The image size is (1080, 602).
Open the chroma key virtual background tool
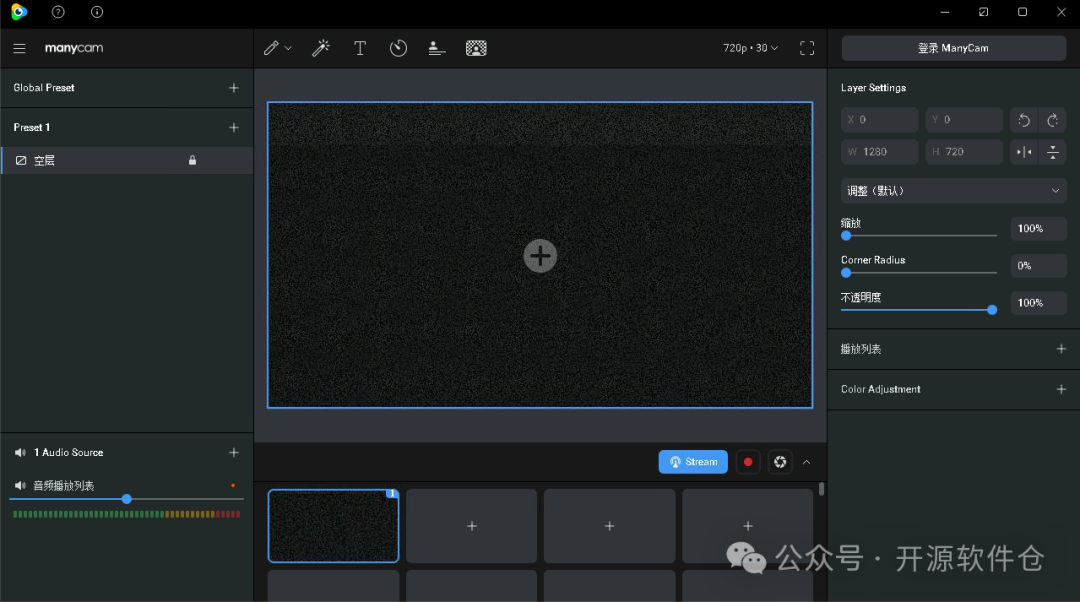coord(476,48)
